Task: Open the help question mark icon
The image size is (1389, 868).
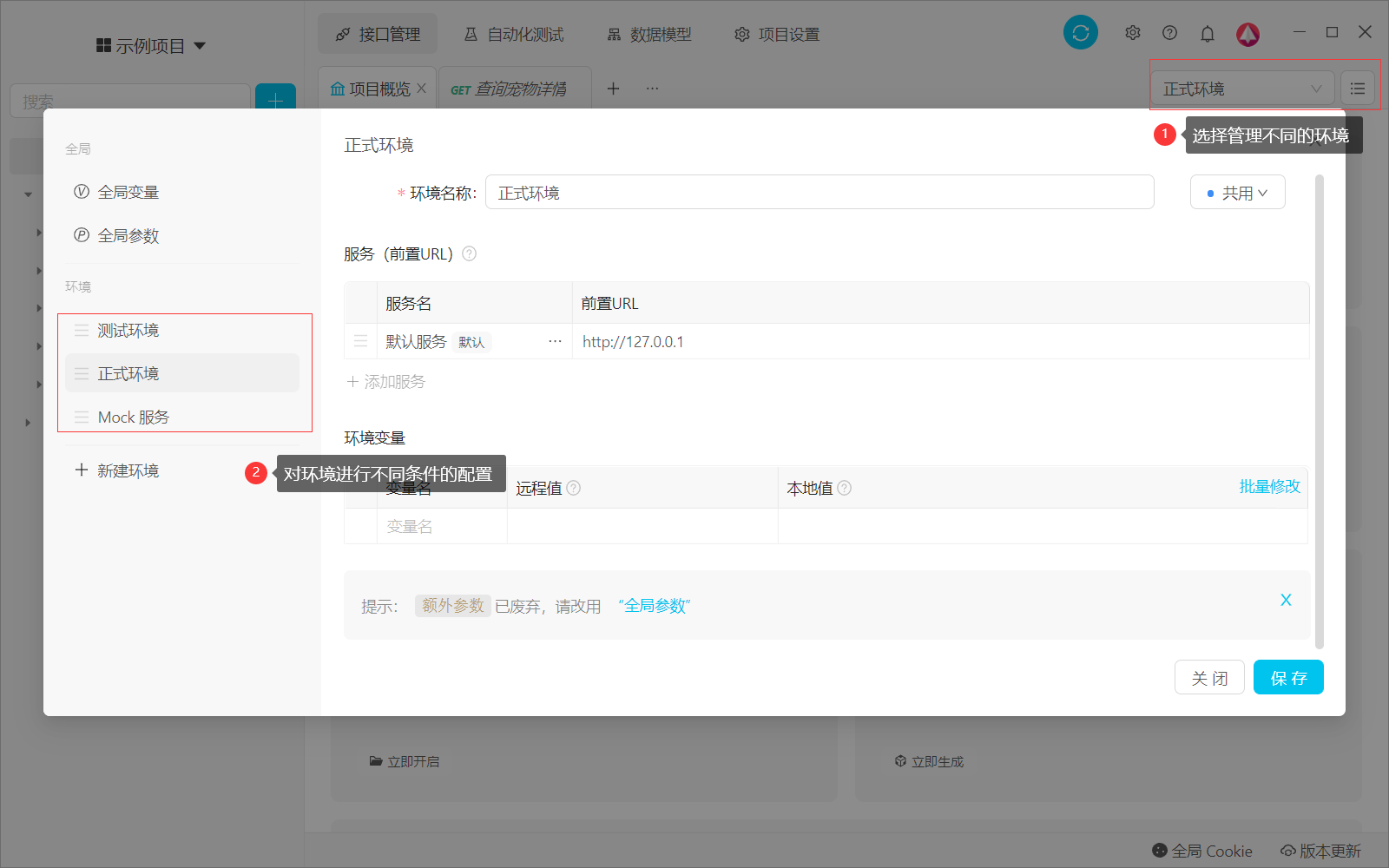Action: [1170, 33]
